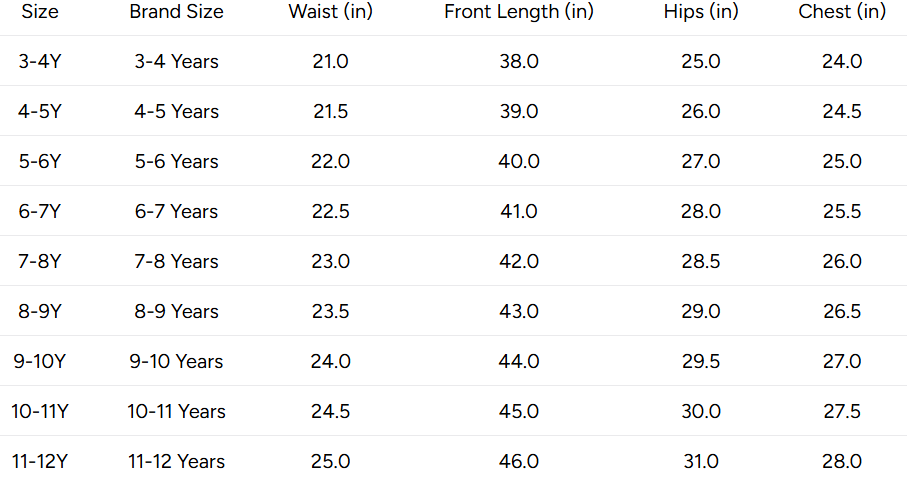Click waist value 25.0 in 11-12Y row

click(x=331, y=461)
